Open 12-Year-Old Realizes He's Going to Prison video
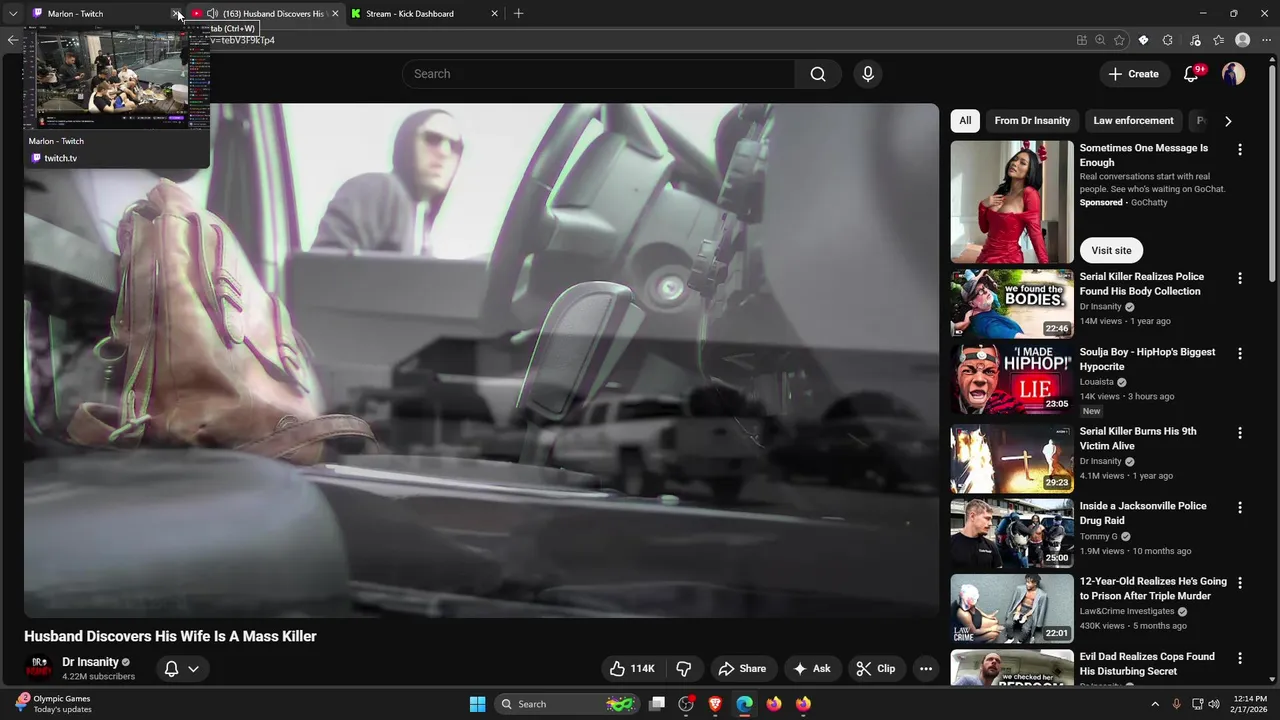1280x720 pixels. [1153, 588]
